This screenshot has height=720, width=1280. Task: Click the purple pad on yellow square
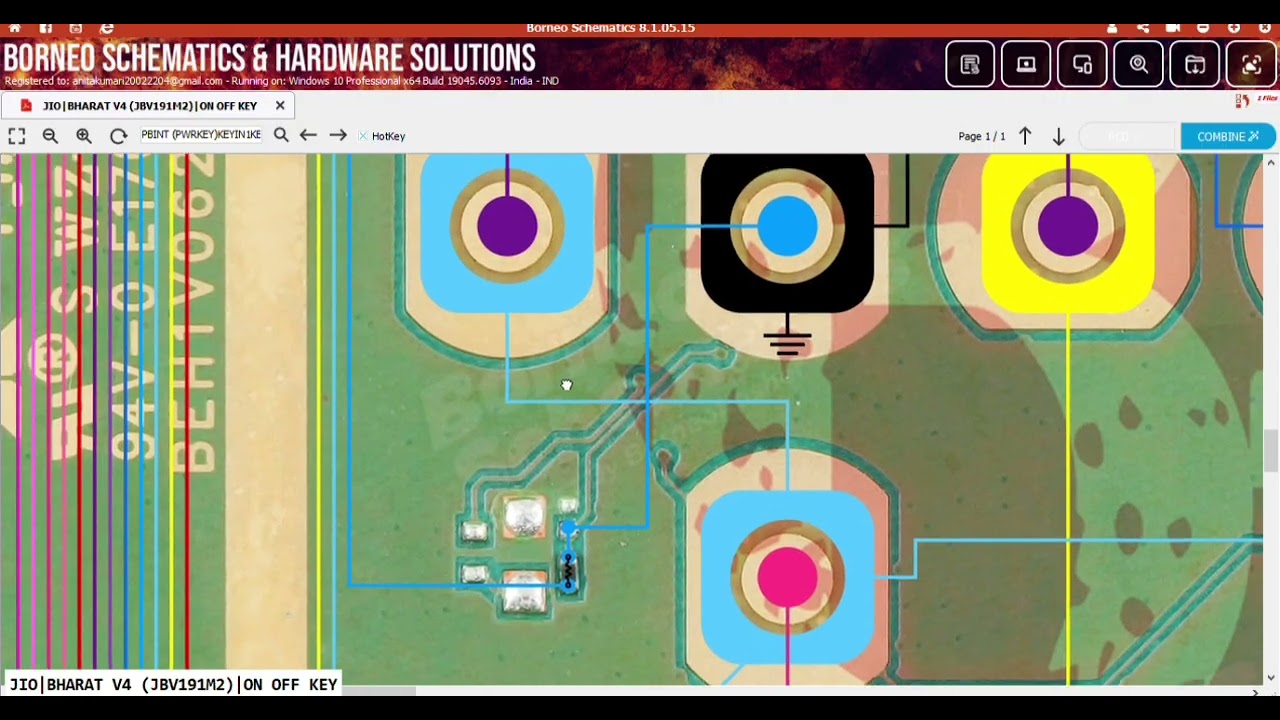coord(1068,226)
